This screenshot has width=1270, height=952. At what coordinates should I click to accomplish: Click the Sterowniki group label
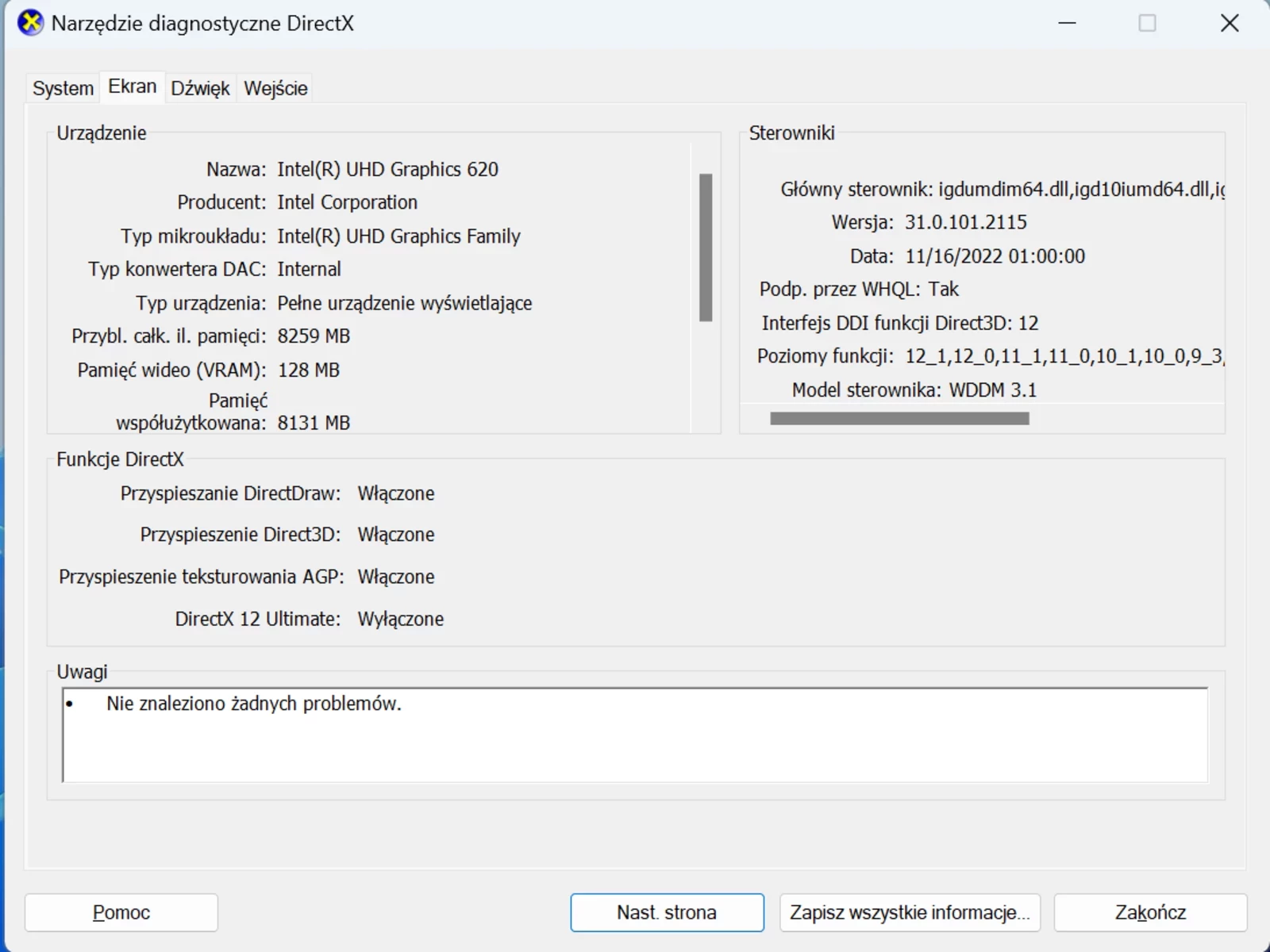click(x=791, y=133)
